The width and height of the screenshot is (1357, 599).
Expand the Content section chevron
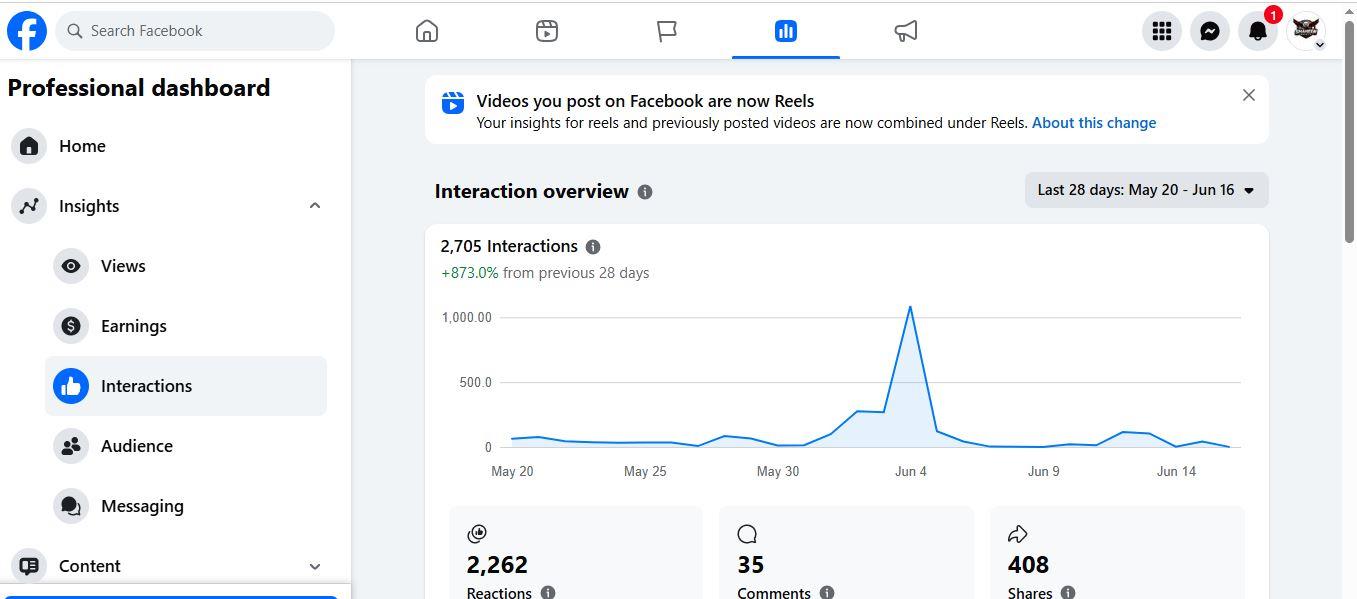[315, 566]
